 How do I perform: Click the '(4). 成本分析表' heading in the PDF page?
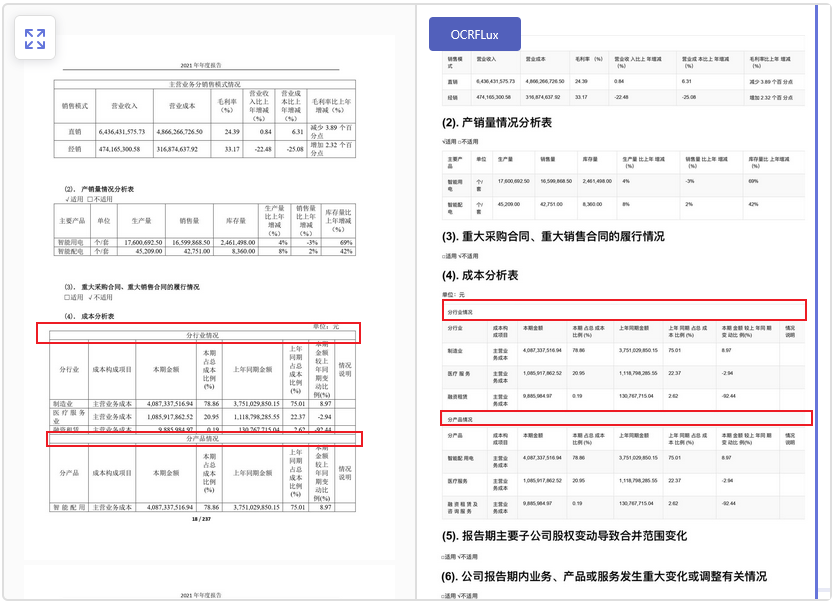point(89,316)
